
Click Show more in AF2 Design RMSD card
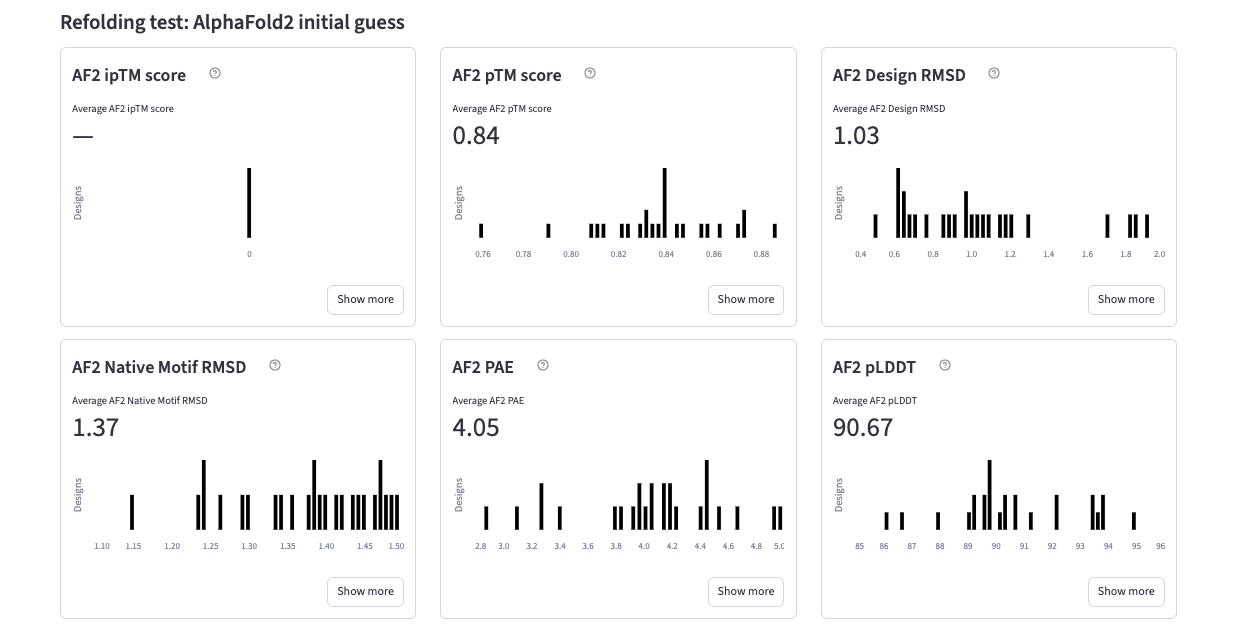1125,299
